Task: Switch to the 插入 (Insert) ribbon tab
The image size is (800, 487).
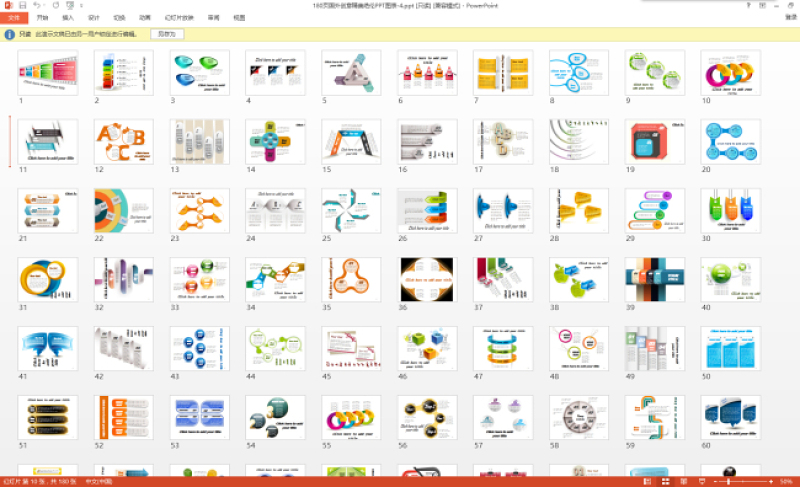Action: click(x=67, y=18)
